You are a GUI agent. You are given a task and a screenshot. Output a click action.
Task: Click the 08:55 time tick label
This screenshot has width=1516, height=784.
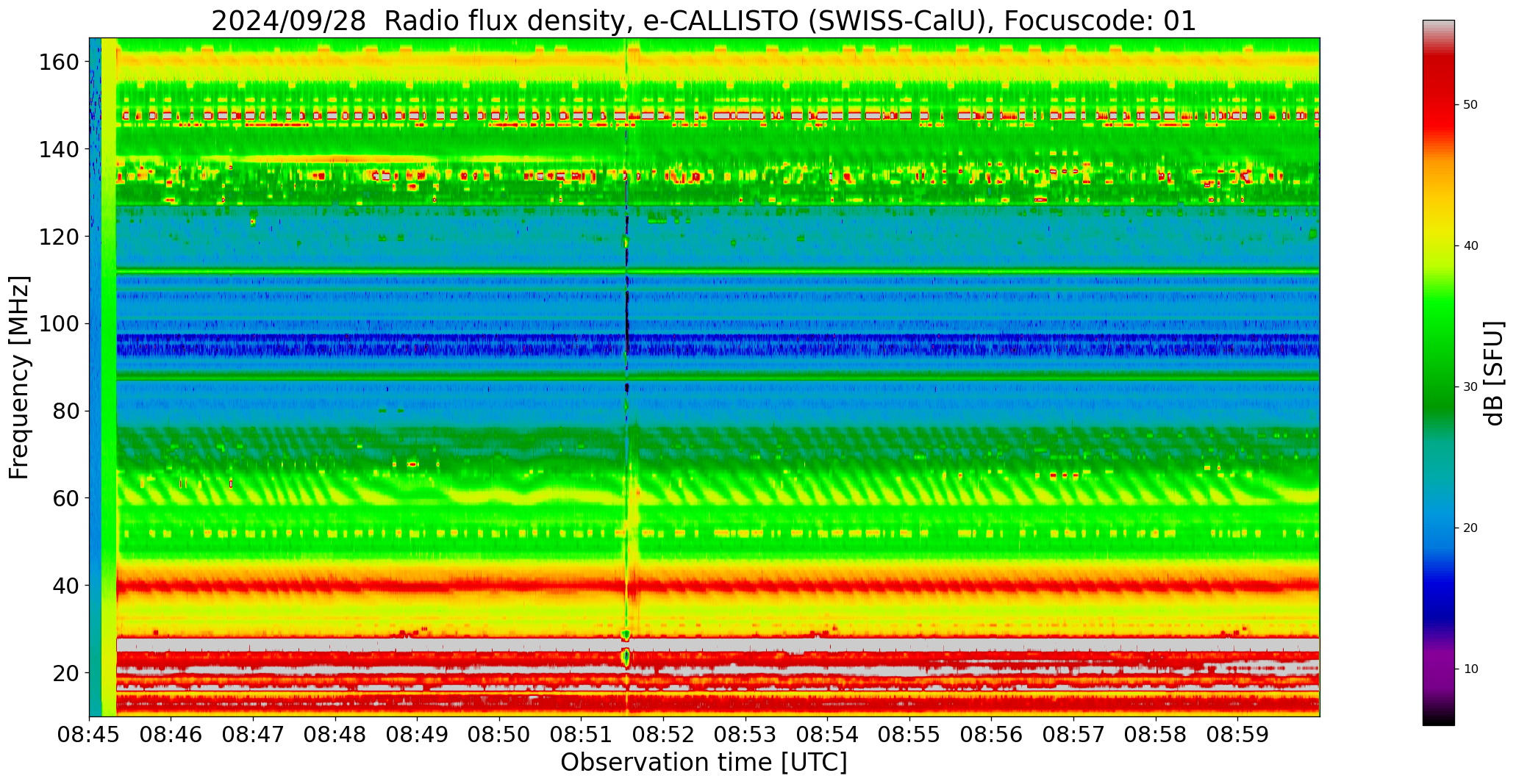(x=909, y=735)
